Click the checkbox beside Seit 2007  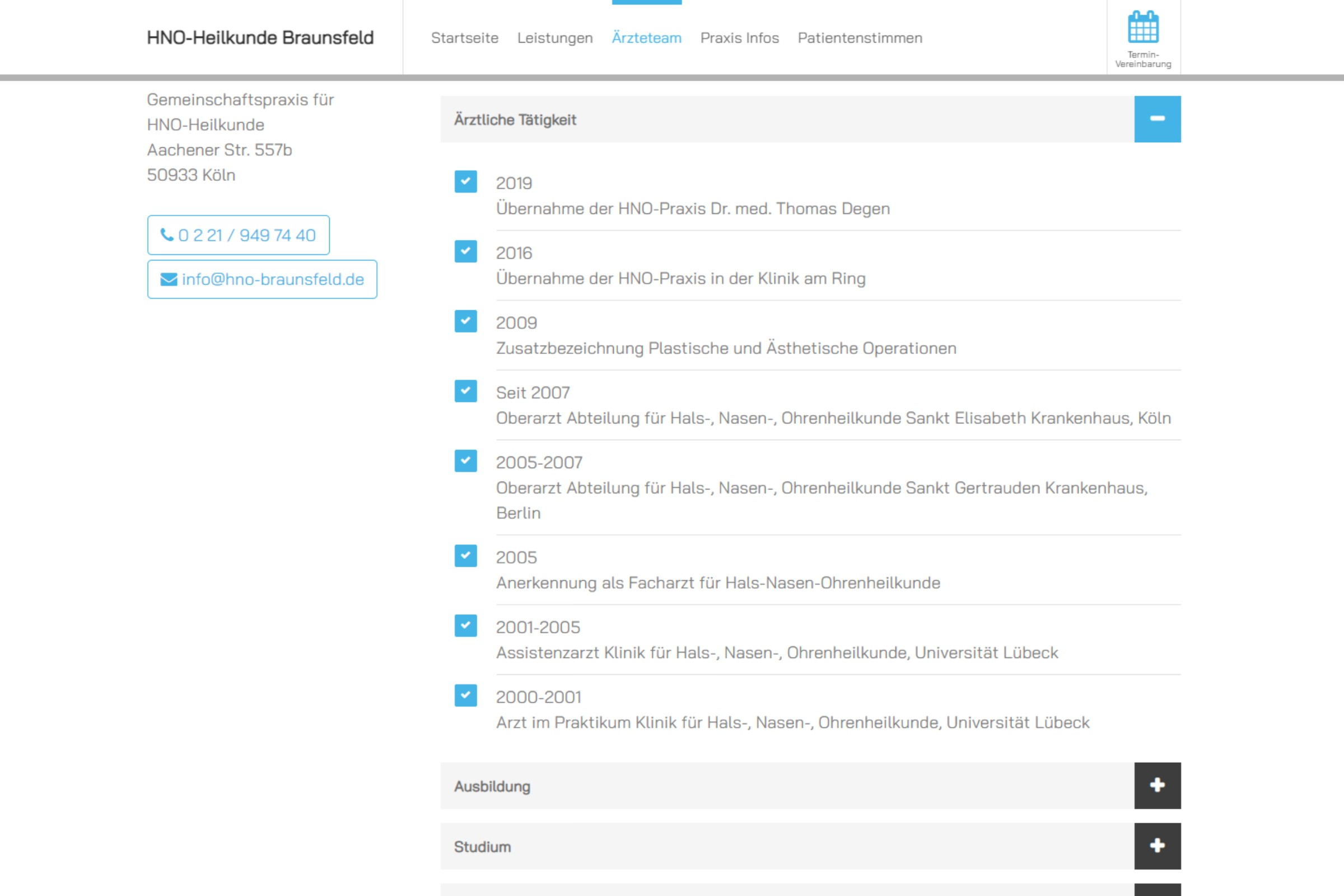tap(466, 391)
